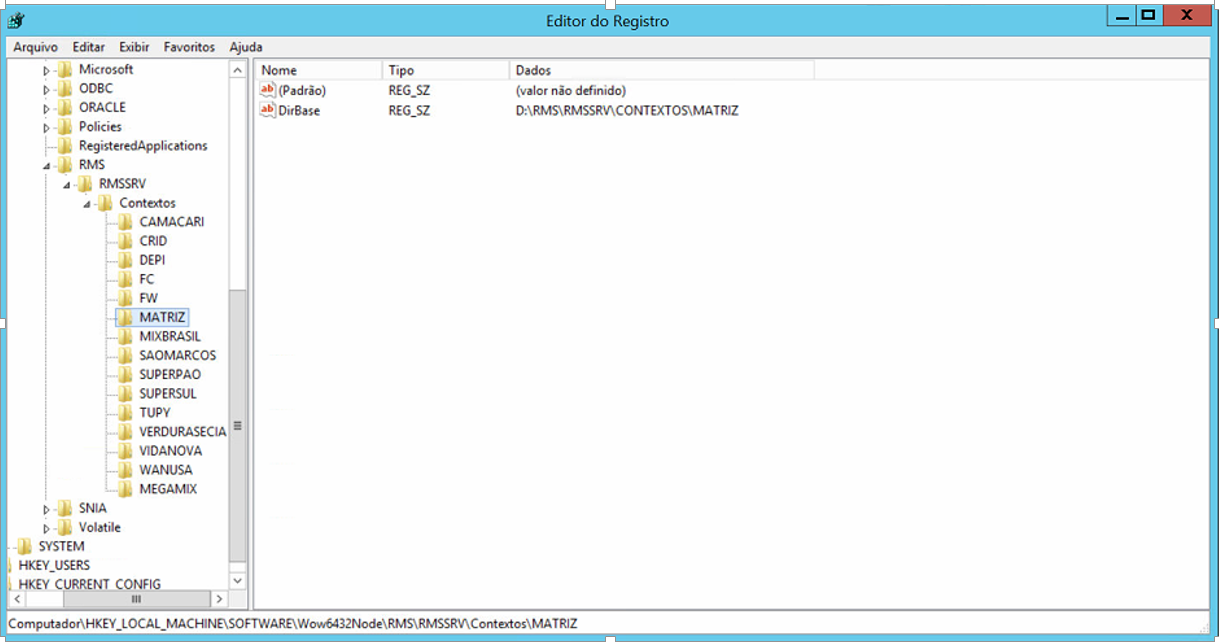Screen dimensions: 1219x642
Task: Select the SYSTEM key label
Action: [x=61, y=546]
